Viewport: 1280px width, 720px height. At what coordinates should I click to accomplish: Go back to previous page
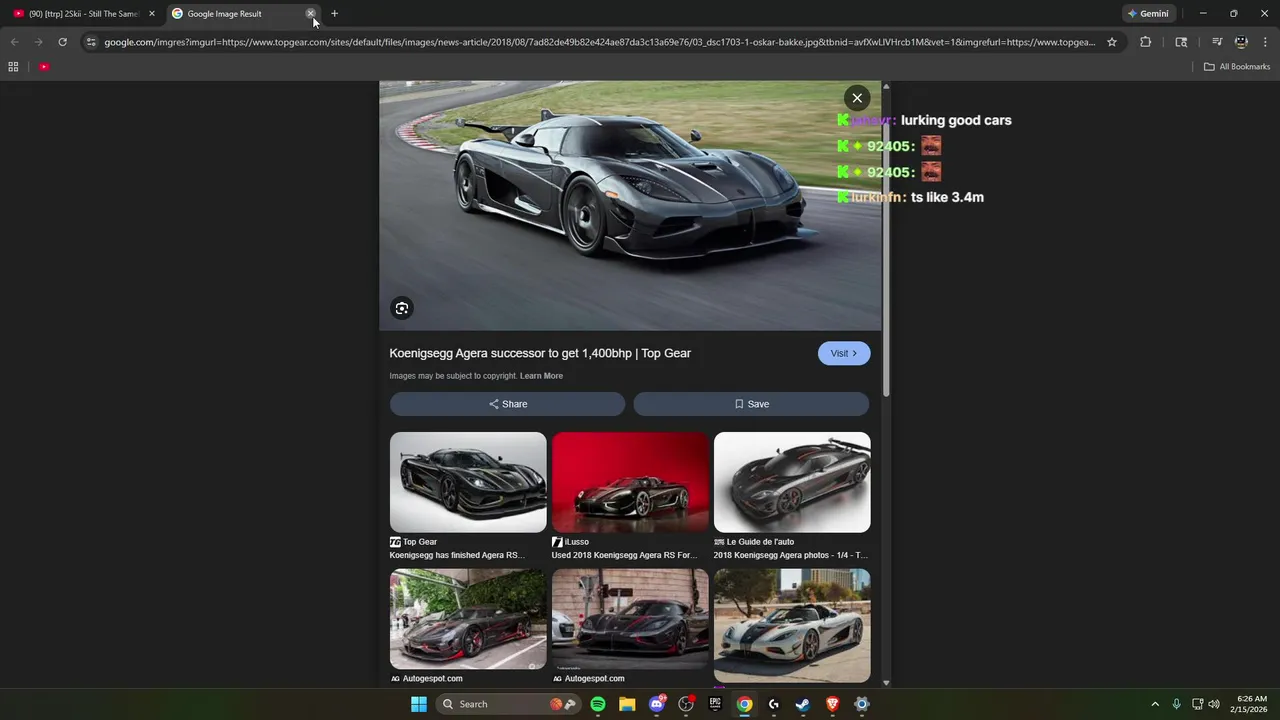[14, 42]
